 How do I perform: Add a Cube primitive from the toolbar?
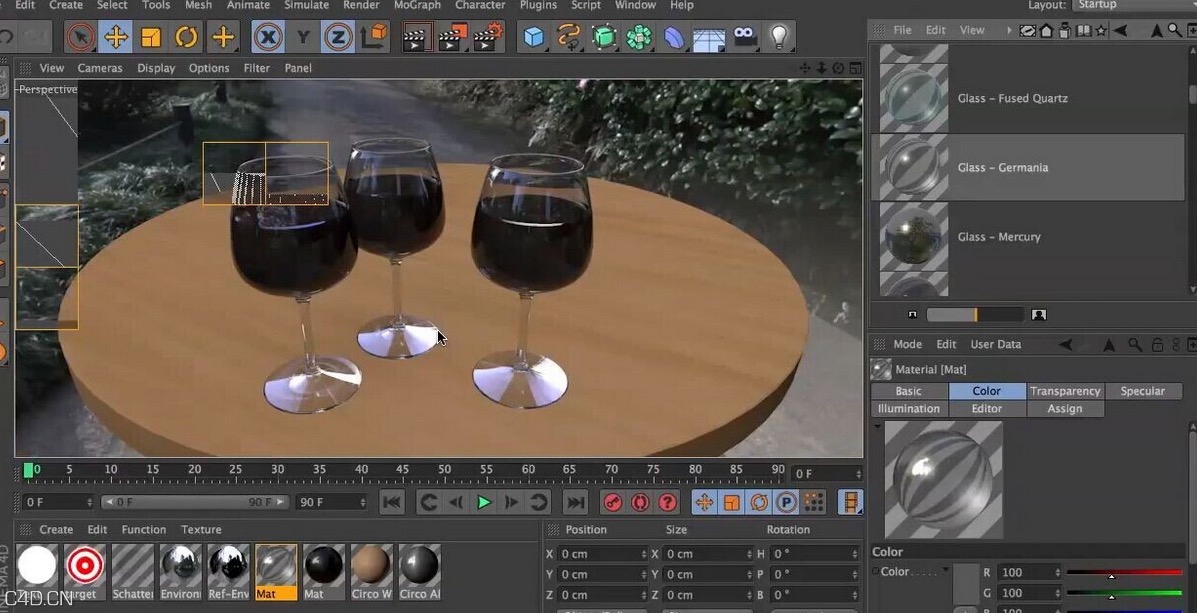click(533, 37)
